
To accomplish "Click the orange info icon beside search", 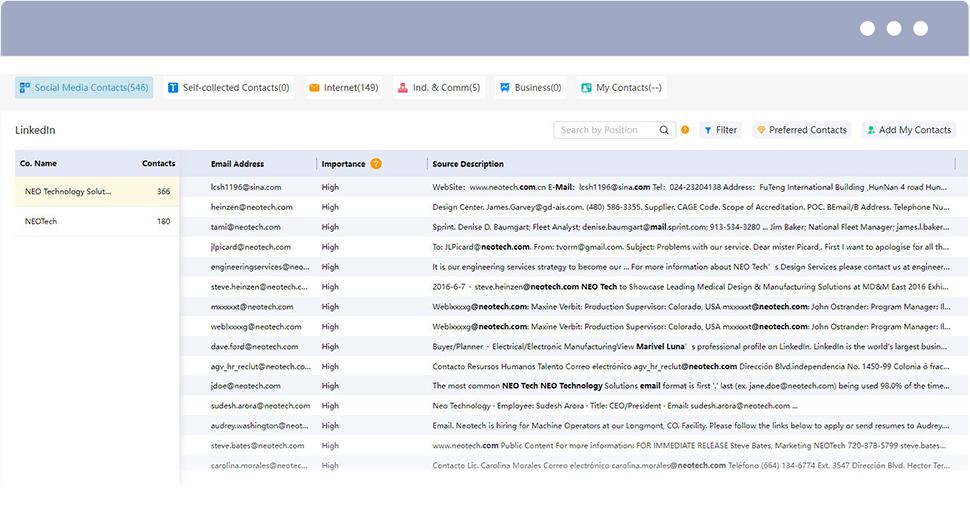I will pyautogui.click(x=685, y=130).
